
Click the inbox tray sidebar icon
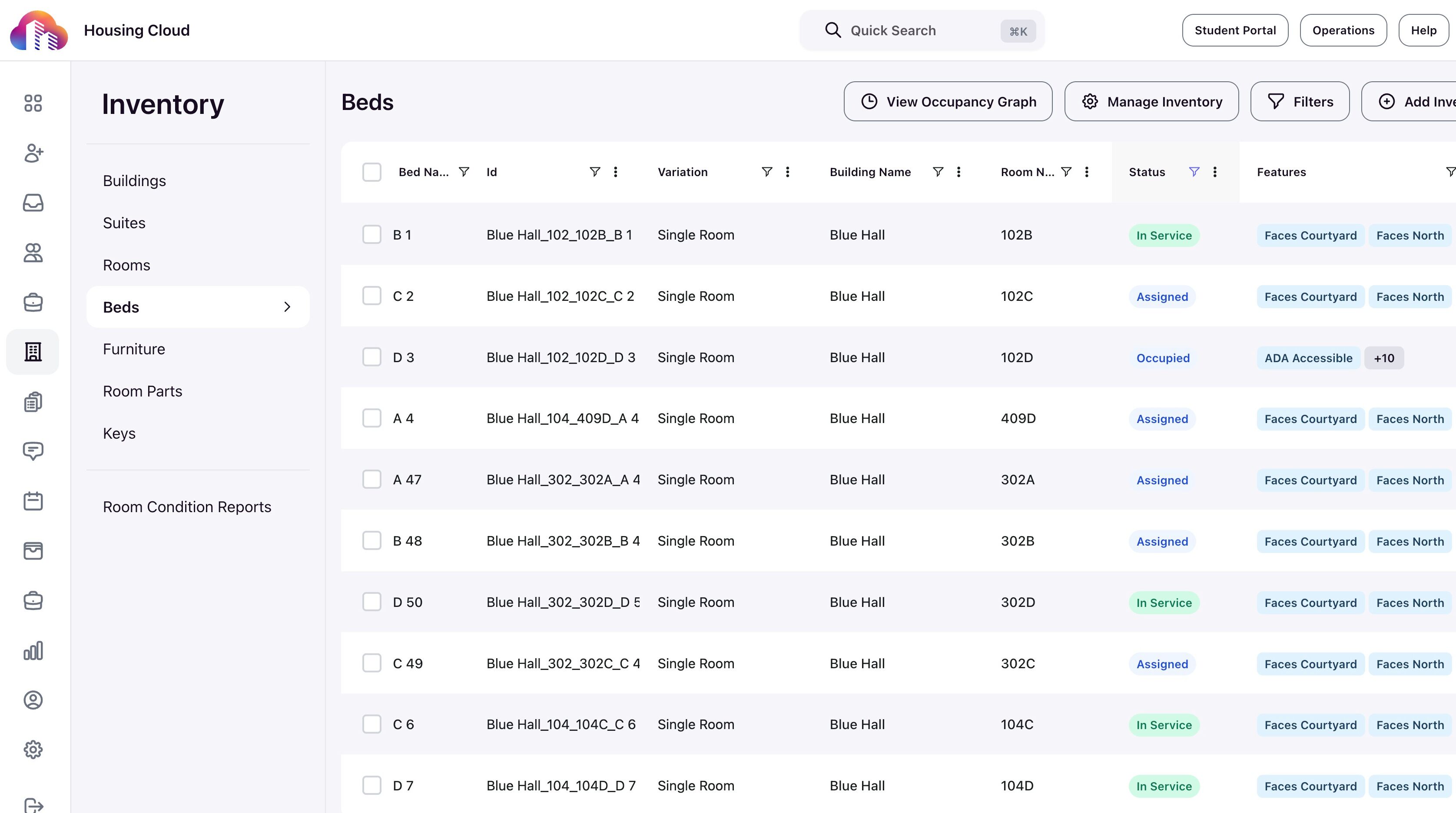pos(33,203)
